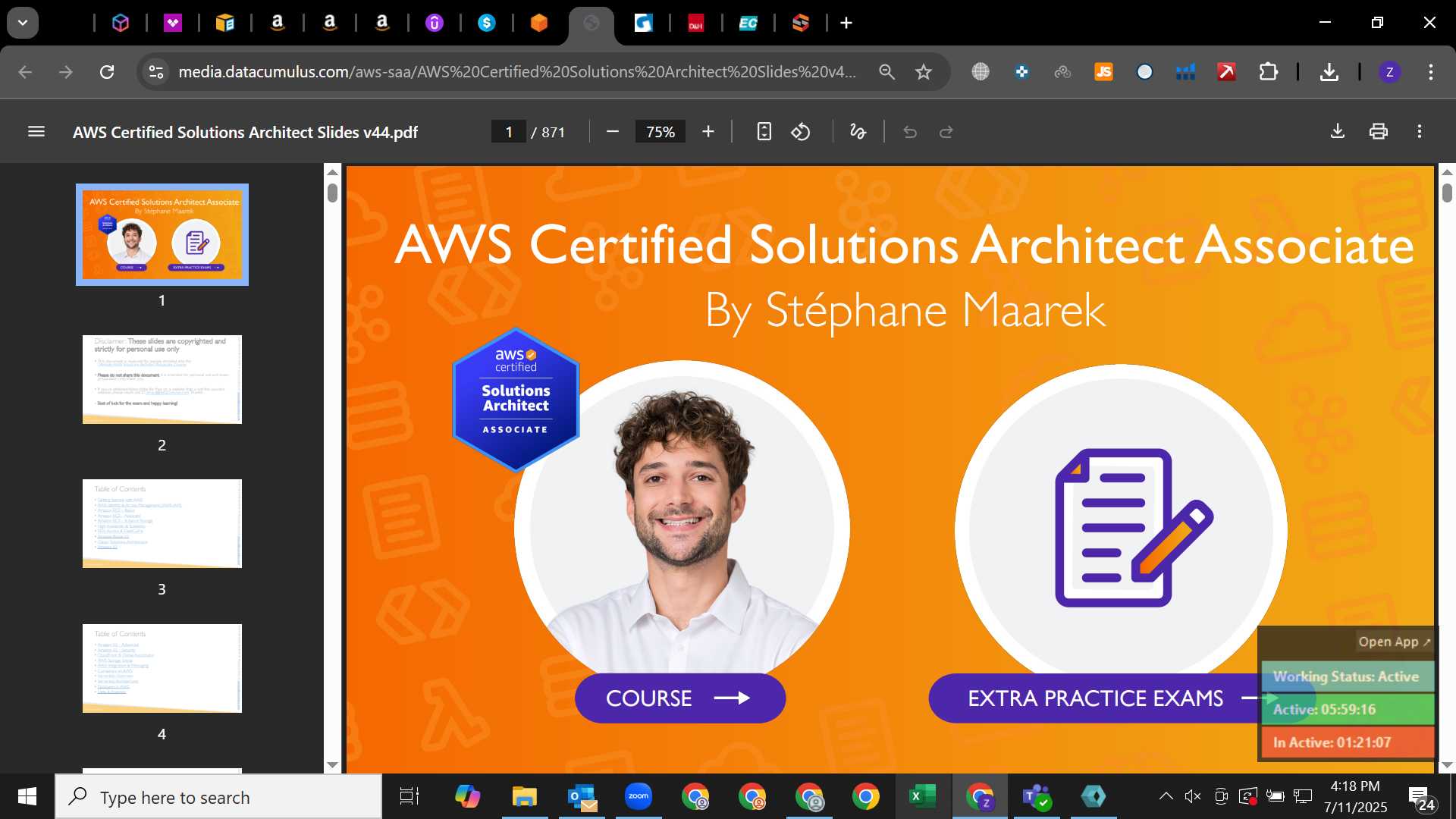Print the PDF document
Image resolution: width=1456 pixels, height=819 pixels.
point(1379,132)
